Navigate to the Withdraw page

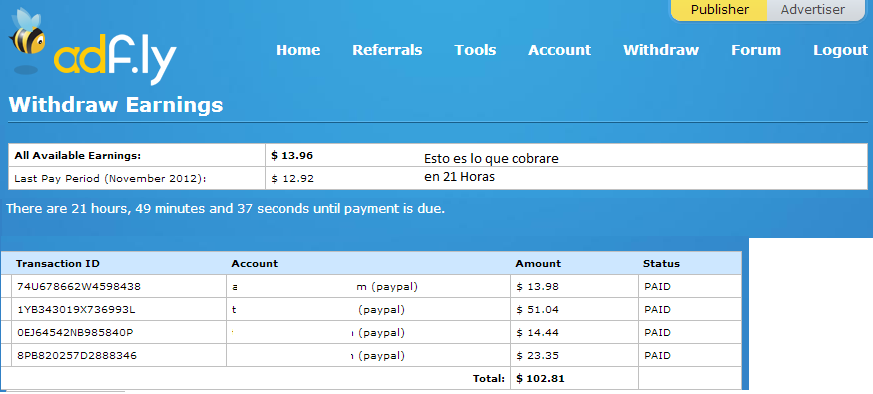point(660,50)
